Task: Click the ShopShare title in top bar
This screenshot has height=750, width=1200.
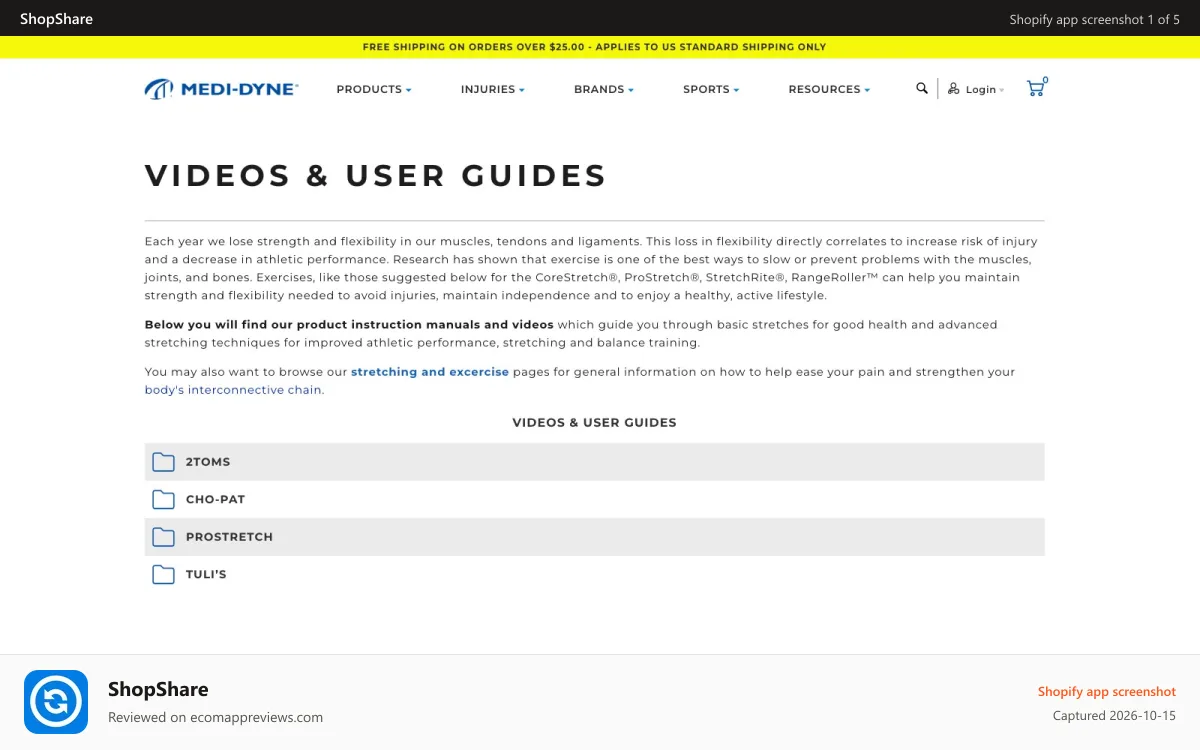Action: click(x=56, y=19)
